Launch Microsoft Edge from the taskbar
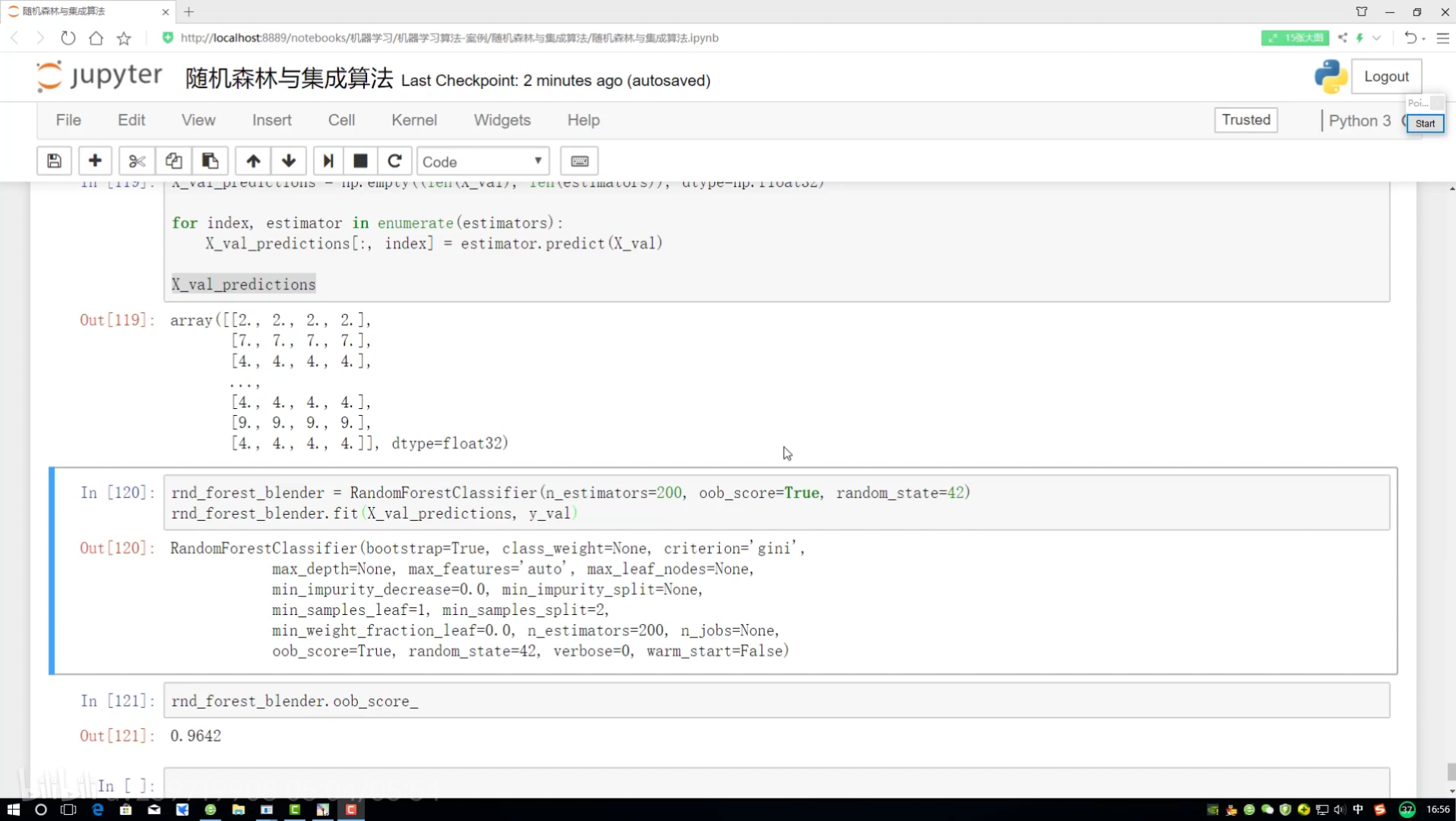This screenshot has width=1456, height=821. tap(98, 810)
